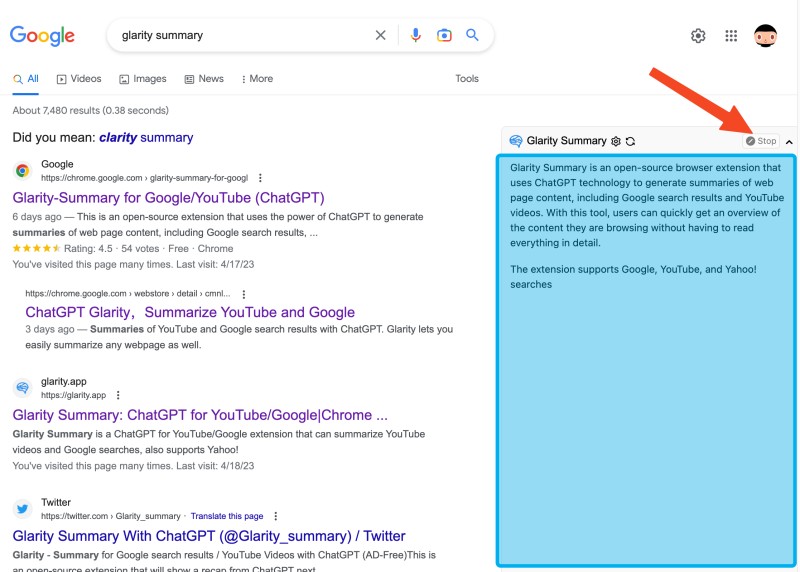Screen dimensions: 800x572
Task: Click the Google logo
Action: [42, 35]
